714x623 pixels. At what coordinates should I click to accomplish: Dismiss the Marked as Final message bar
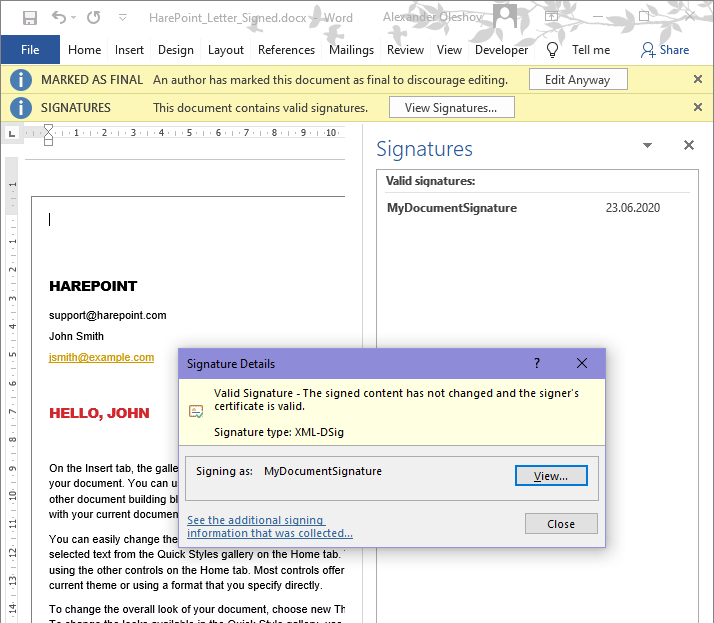(x=698, y=79)
